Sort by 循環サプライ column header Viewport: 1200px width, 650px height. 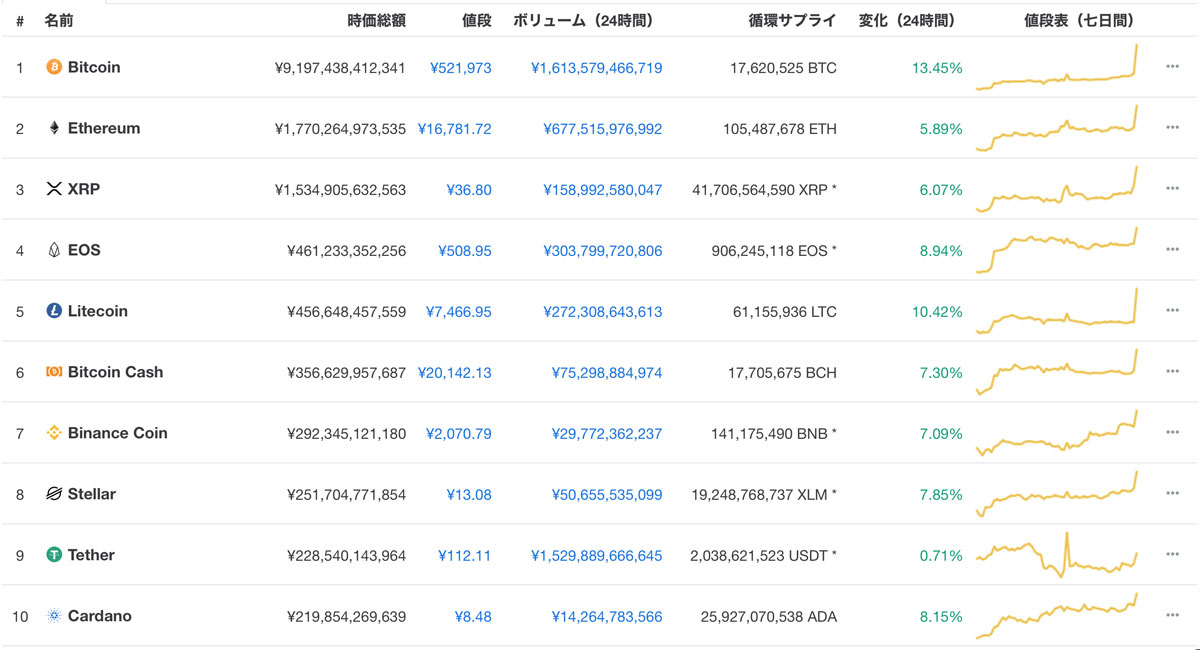point(793,20)
